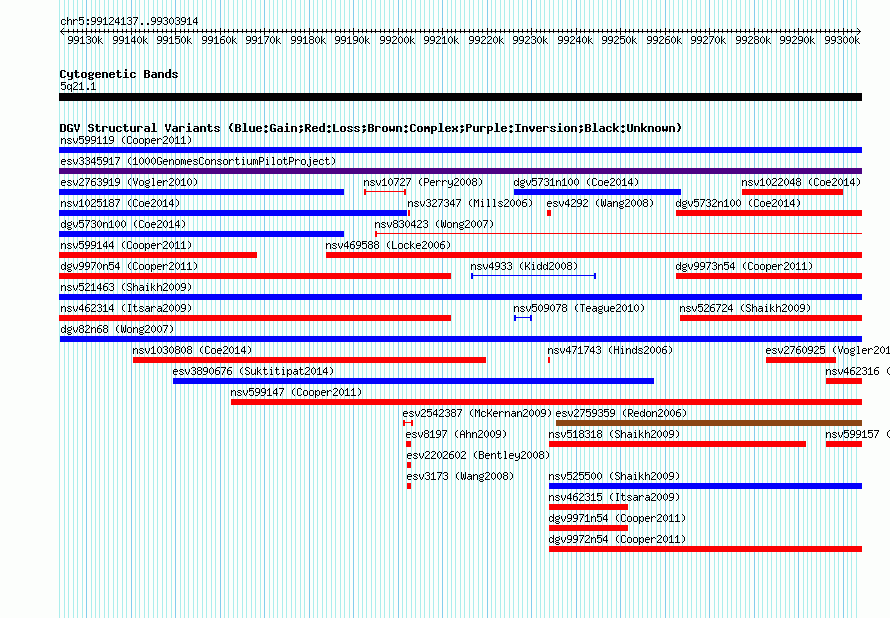Click the blue dgv5731n100 gain bar
Viewport: 890px width, 618px height.
tap(597, 192)
